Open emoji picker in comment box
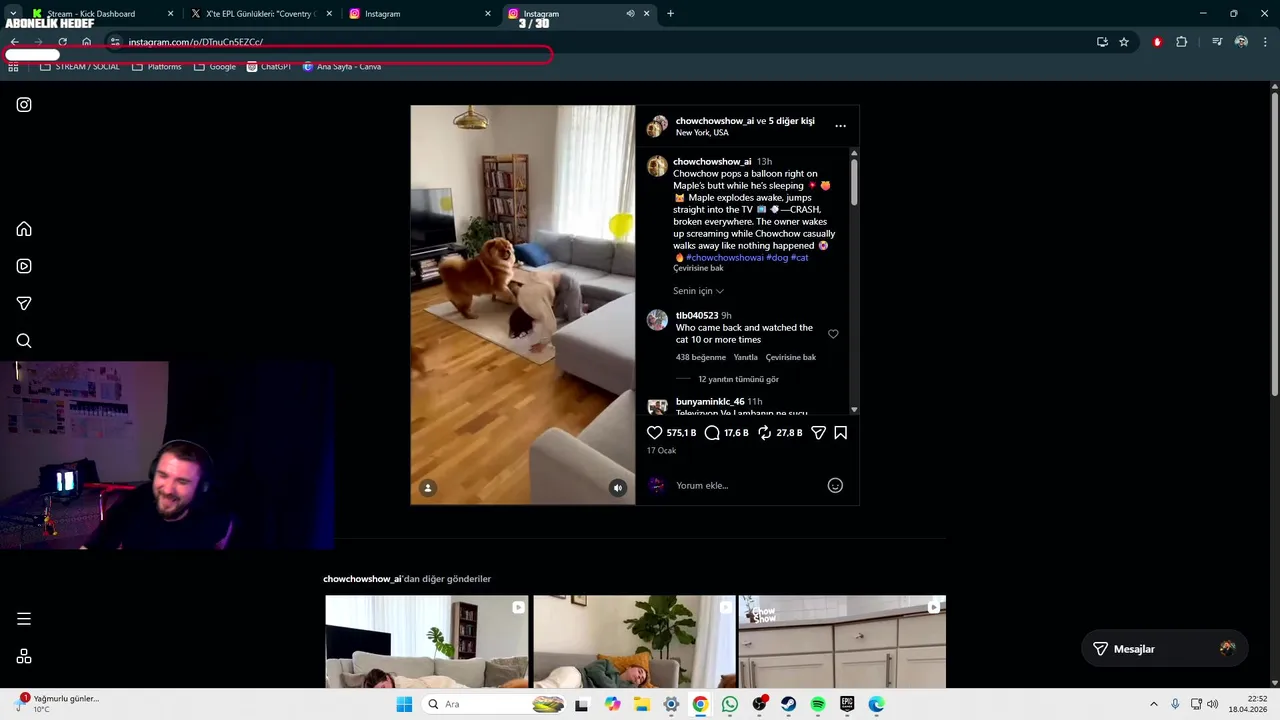 (835, 486)
